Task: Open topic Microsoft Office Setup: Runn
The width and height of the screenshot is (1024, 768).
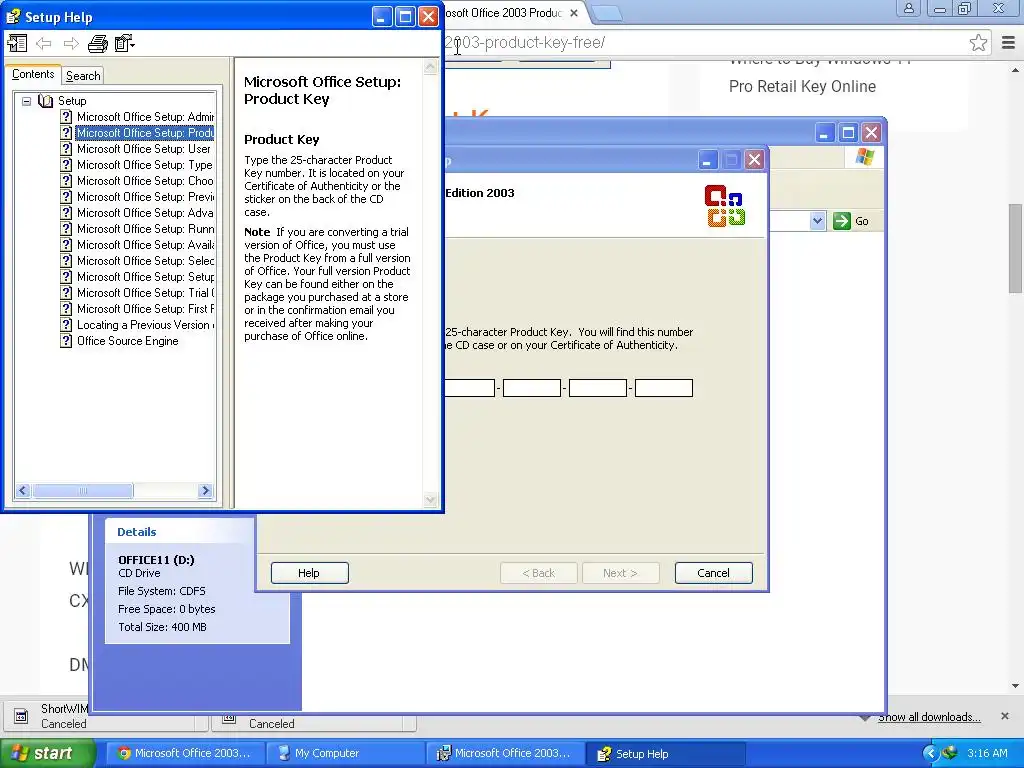Action: point(145,229)
